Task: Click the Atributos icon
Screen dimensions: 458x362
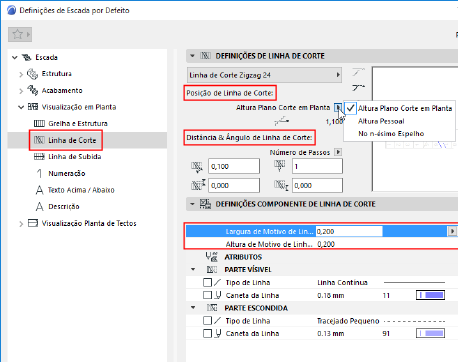Action: [211, 257]
